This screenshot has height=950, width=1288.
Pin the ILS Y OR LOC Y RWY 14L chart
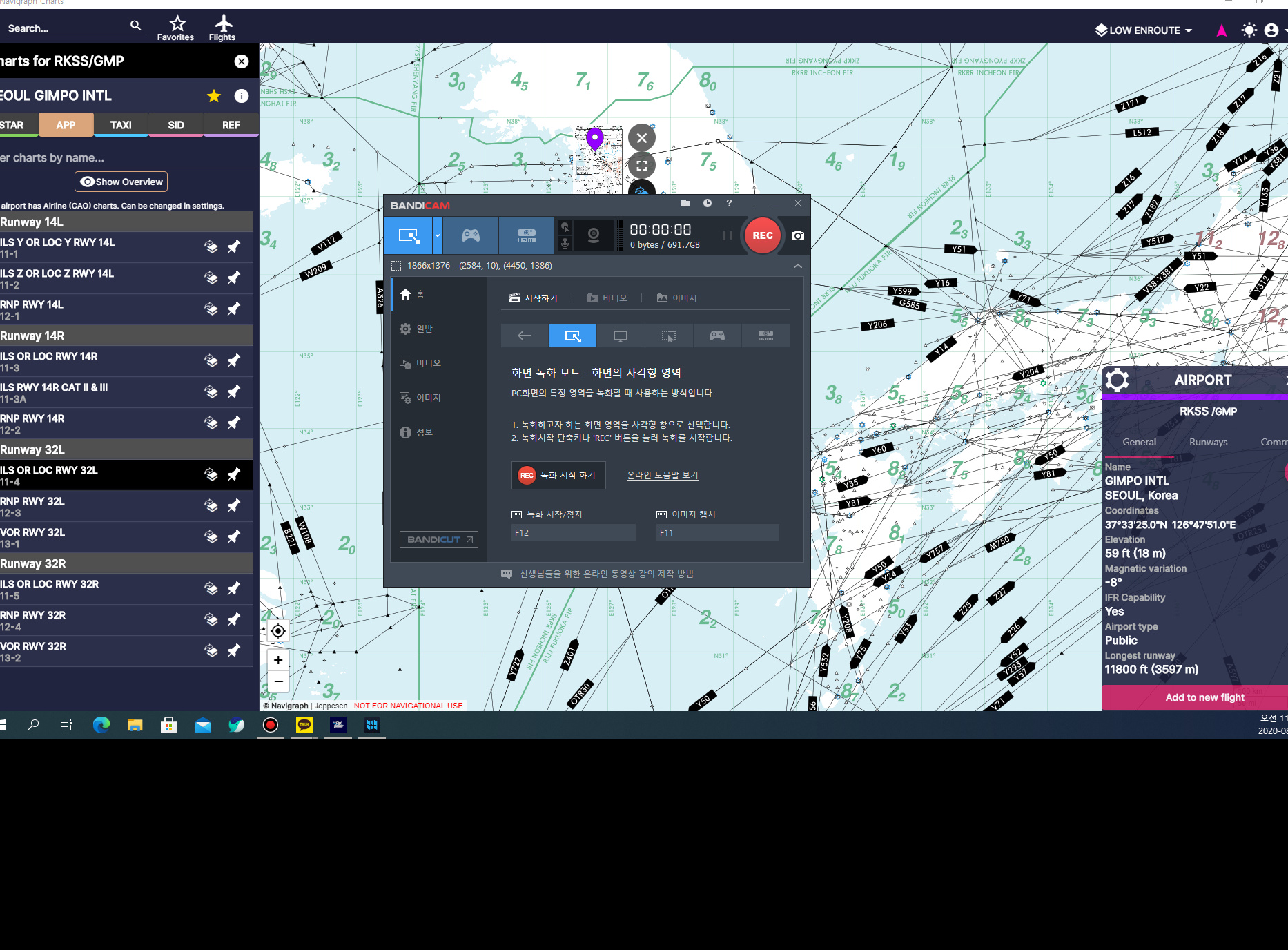click(234, 246)
